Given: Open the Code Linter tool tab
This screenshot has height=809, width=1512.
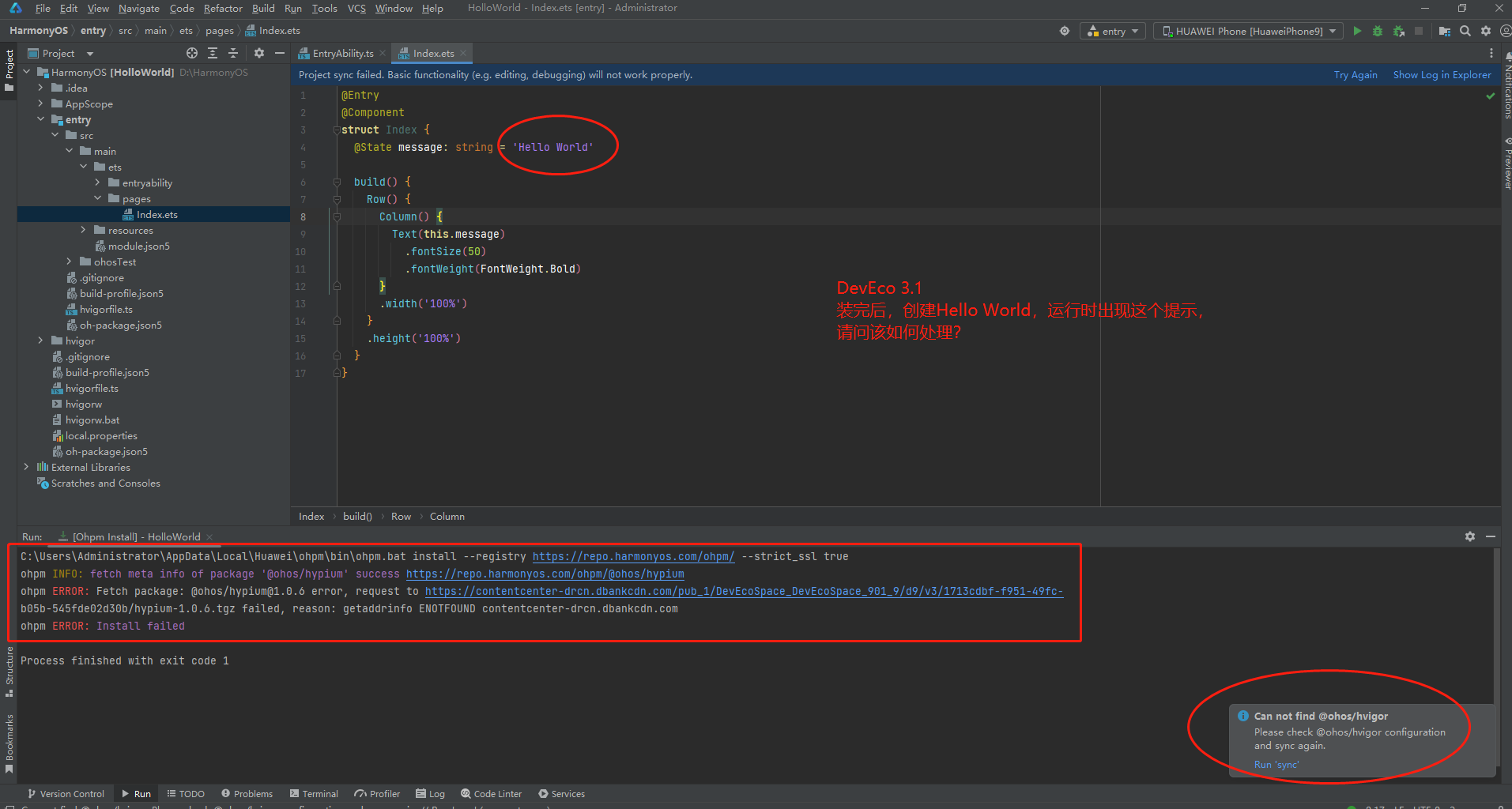Looking at the screenshot, I should tap(492, 794).
